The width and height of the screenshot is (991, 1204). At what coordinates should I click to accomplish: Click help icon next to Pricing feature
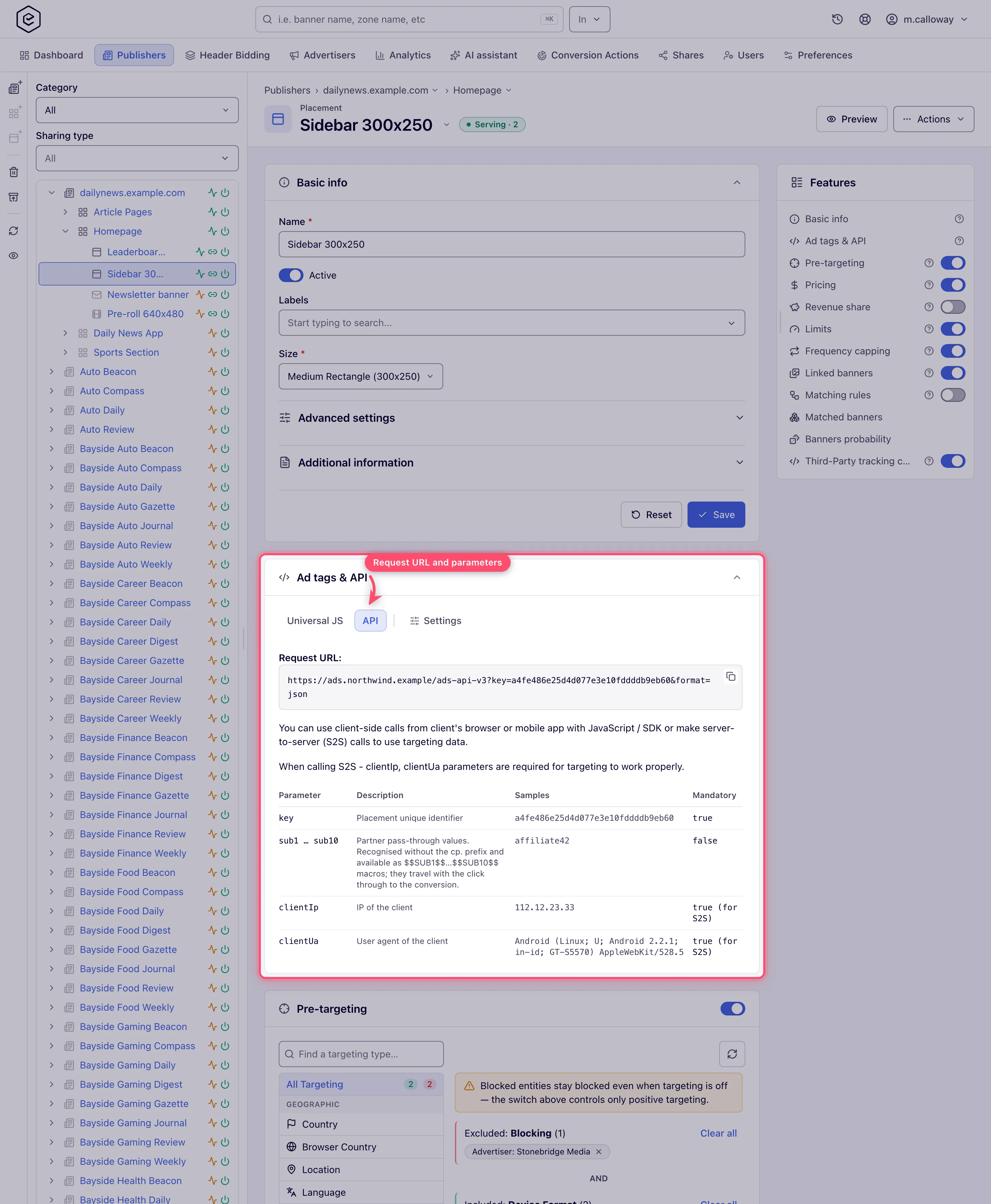pyautogui.click(x=929, y=285)
